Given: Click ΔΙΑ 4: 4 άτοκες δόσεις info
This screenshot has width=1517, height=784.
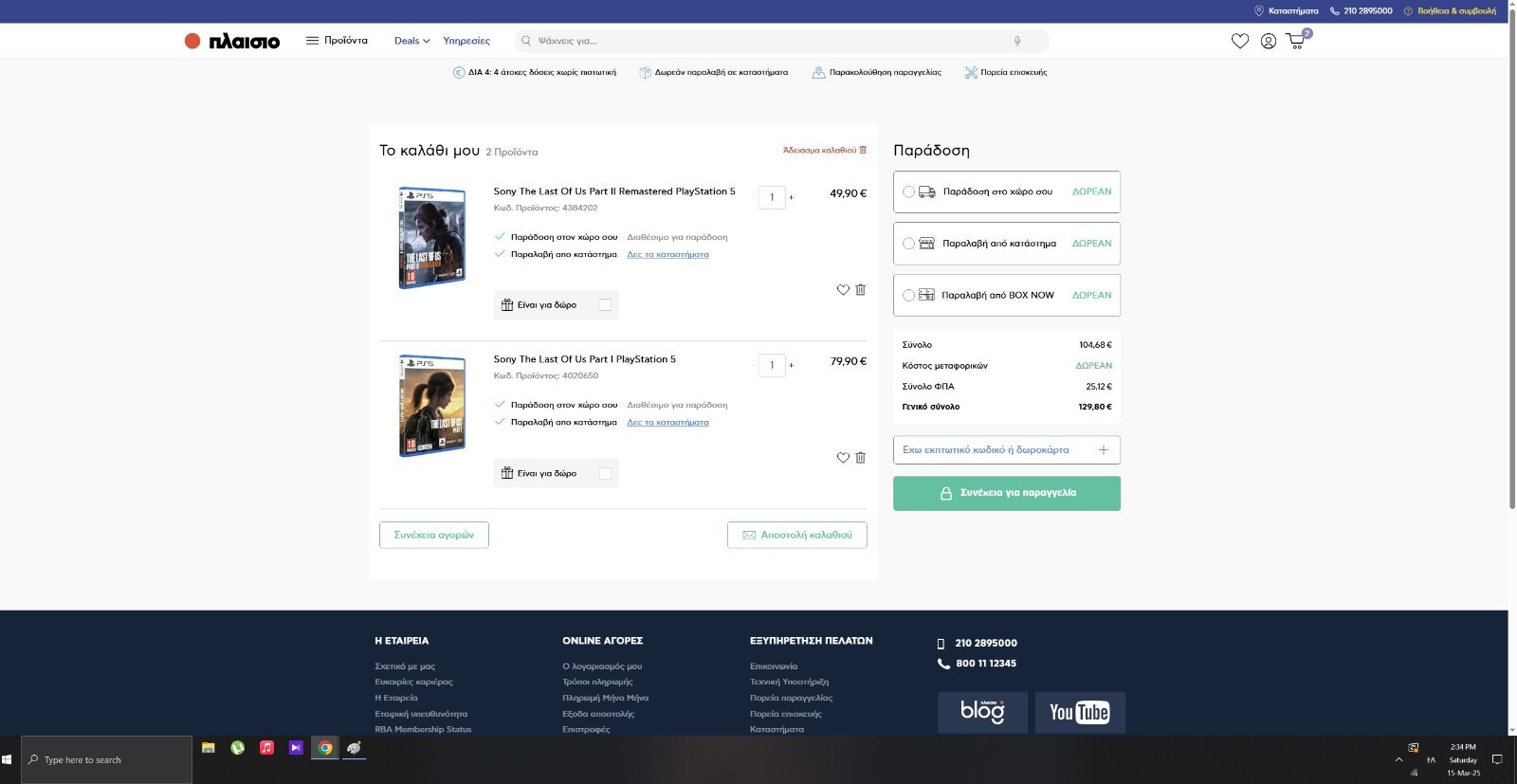Looking at the screenshot, I should 535,72.
